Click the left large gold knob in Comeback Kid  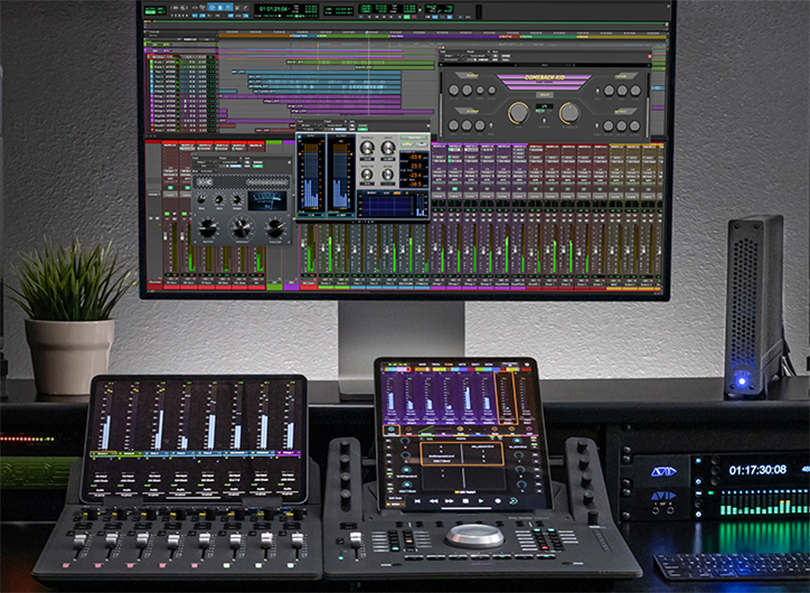click(518, 113)
